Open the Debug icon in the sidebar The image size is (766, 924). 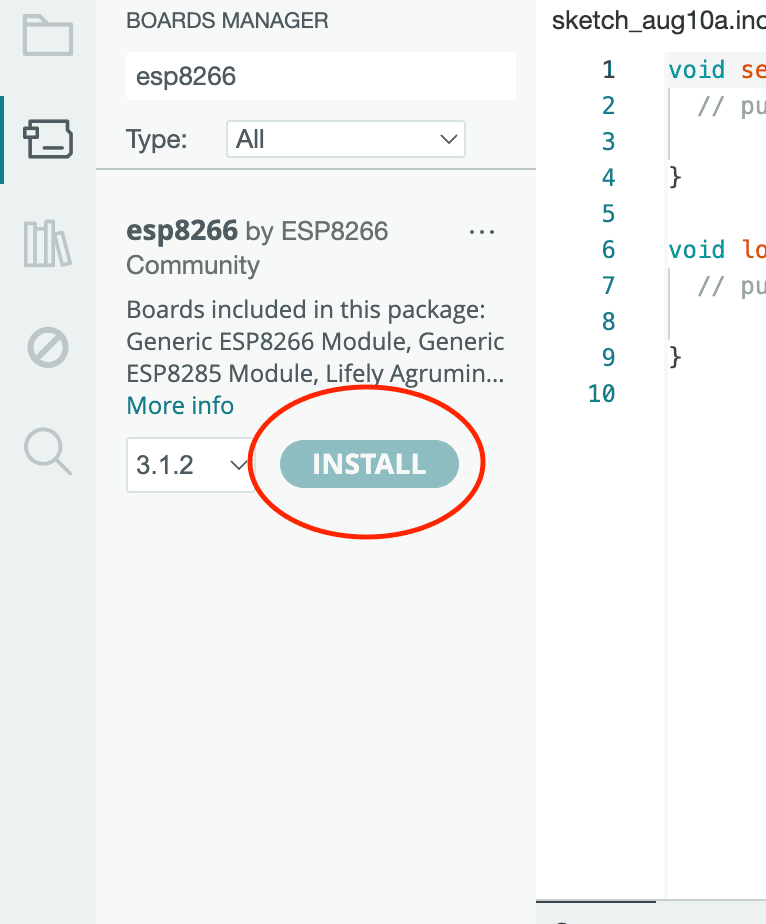point(48,347)
